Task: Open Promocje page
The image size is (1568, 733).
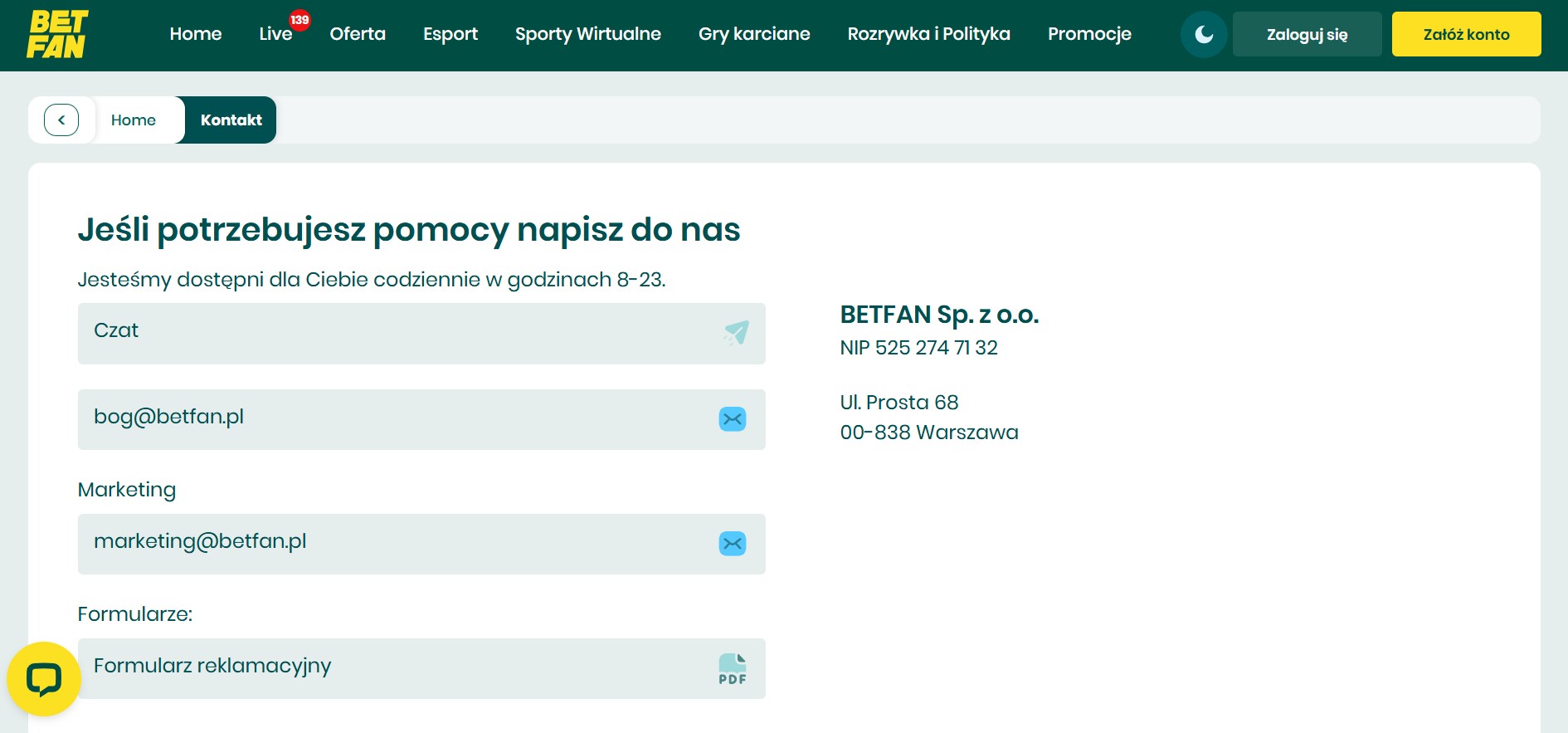Action: pos(1089,34)
